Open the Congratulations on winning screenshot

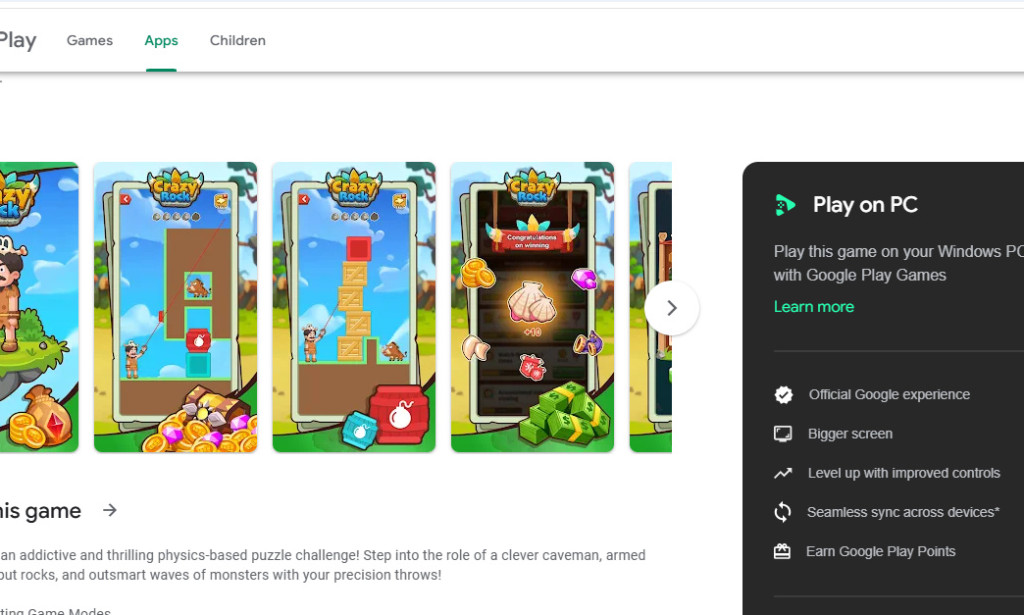[532, 307]
